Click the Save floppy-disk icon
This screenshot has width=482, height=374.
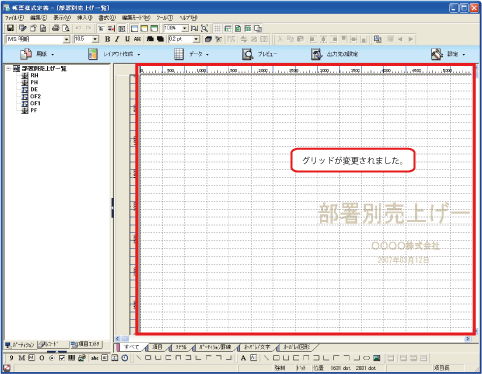(x=10, y=28)
